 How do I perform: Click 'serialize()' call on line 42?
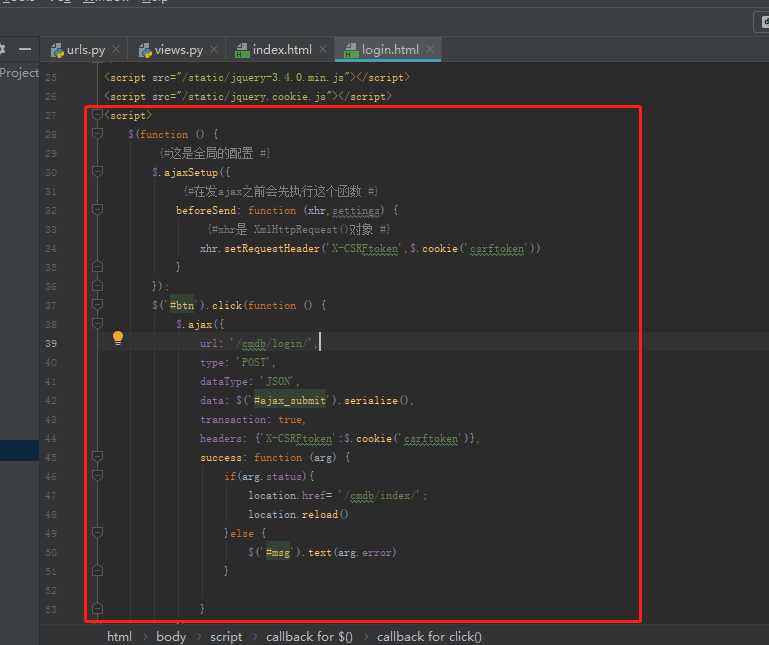click(x=376, y=401)
